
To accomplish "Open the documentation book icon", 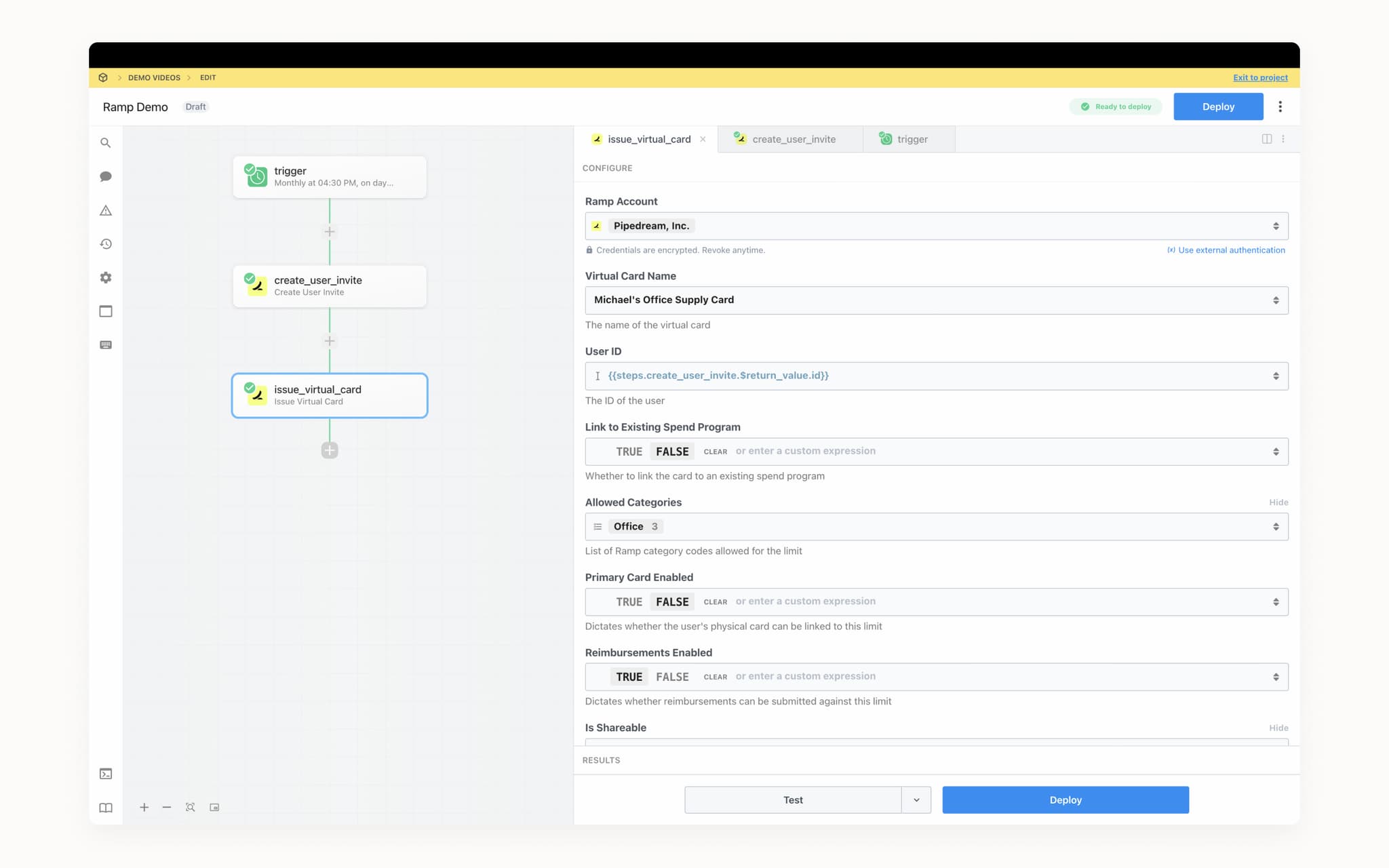I will coord(105,808).
